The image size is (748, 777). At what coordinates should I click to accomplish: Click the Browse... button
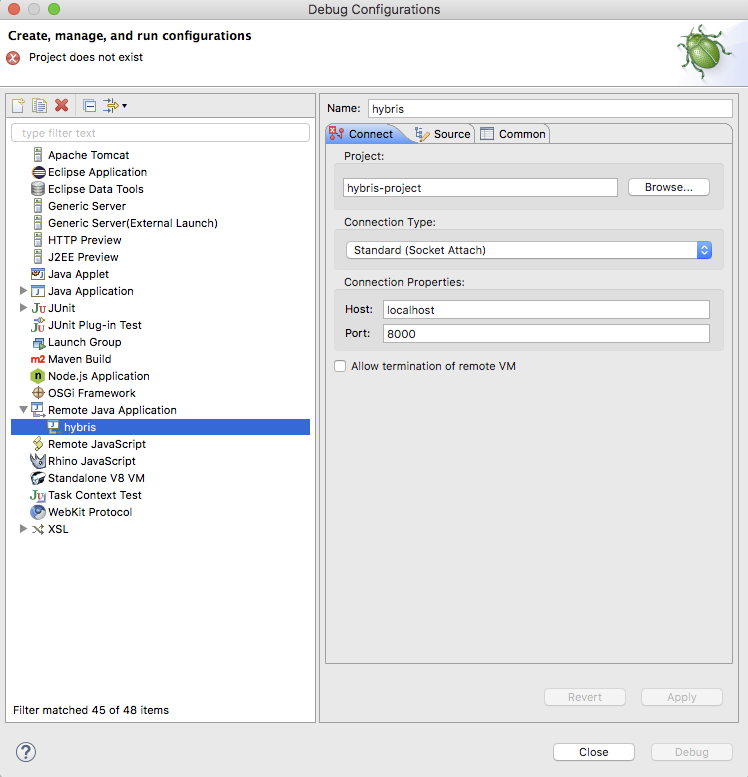coord(669,187)
